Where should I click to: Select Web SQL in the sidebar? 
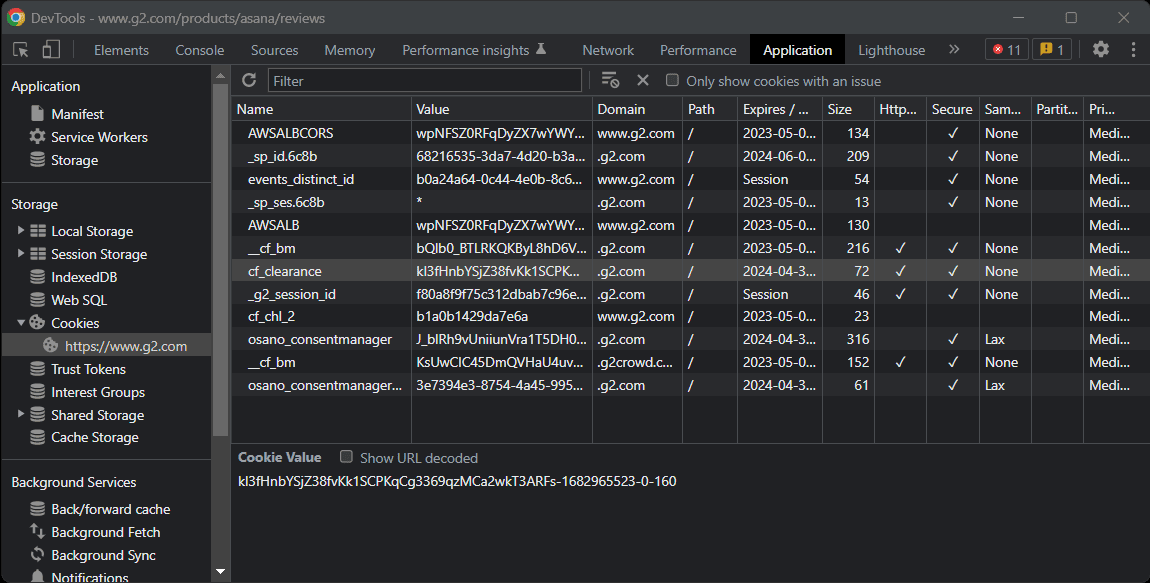coord(78,300)
